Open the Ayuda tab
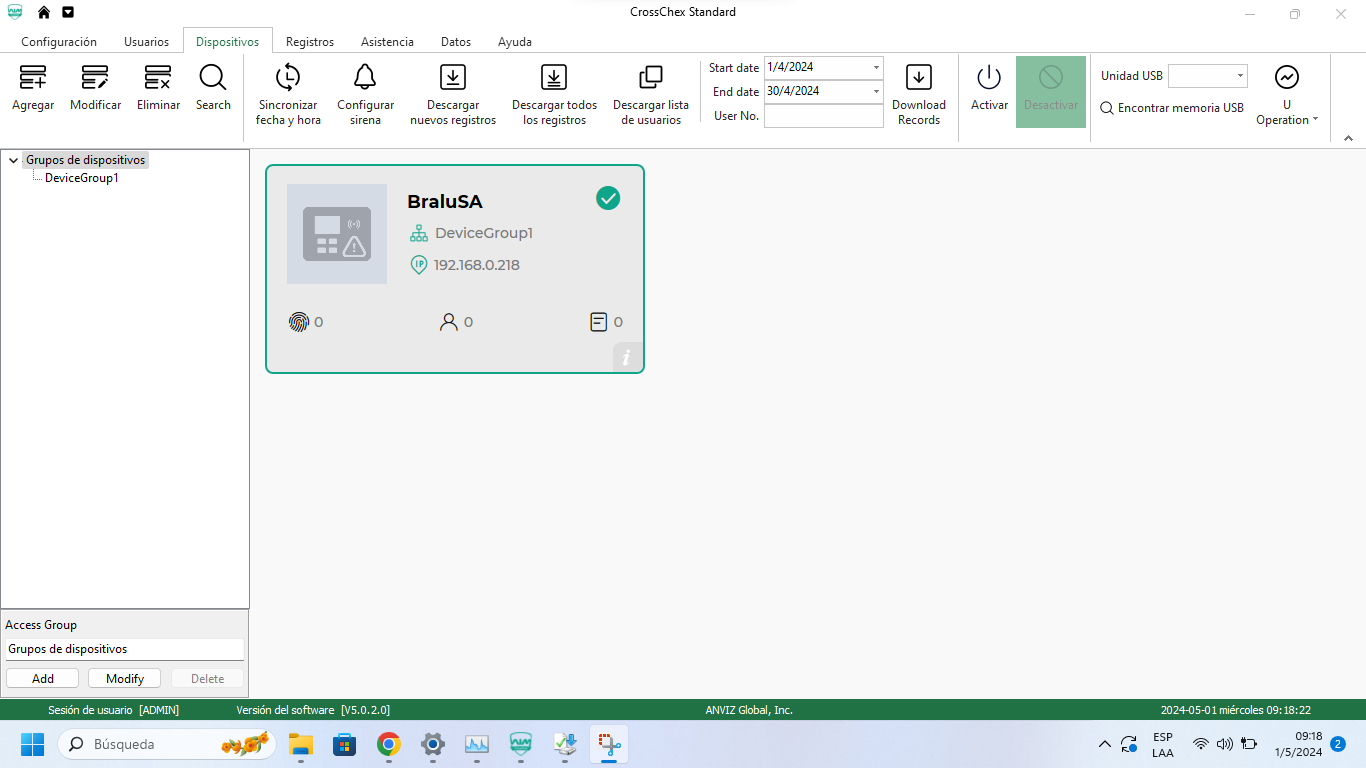 (515, 42)
